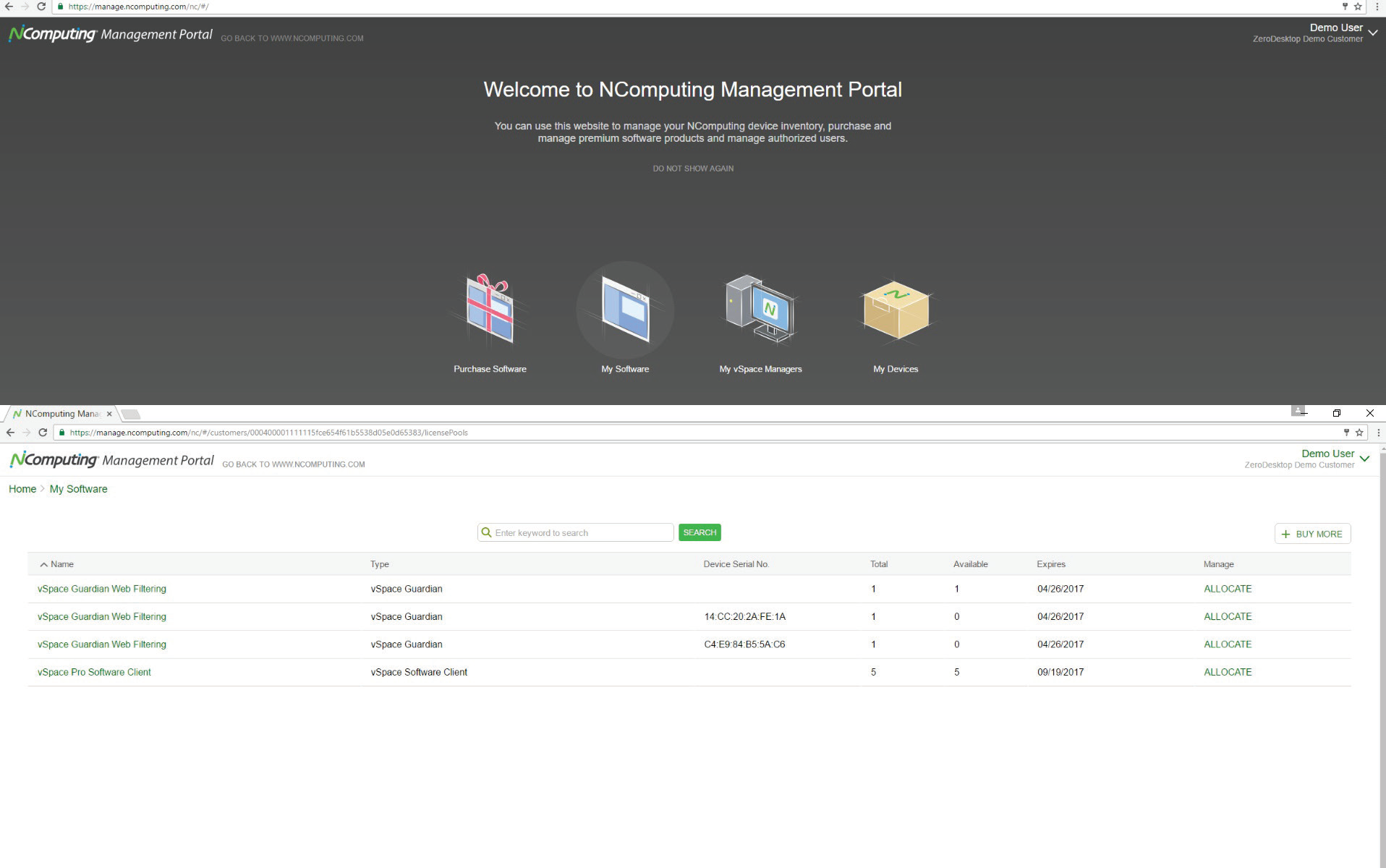
Task: Restore down the lower browser window
Action: click(x=1337, y=413)
